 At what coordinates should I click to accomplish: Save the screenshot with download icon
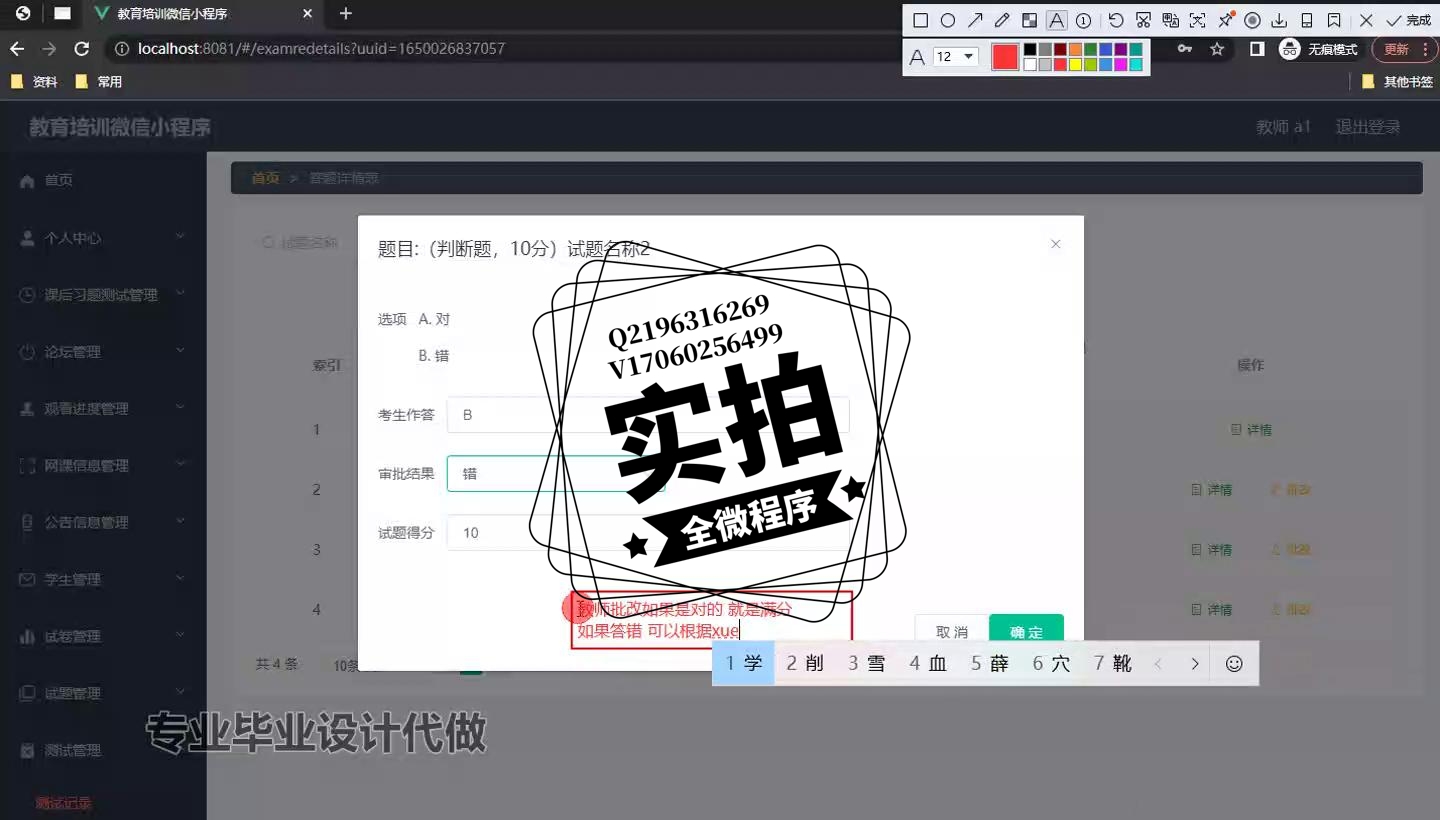click(1279, 20)
